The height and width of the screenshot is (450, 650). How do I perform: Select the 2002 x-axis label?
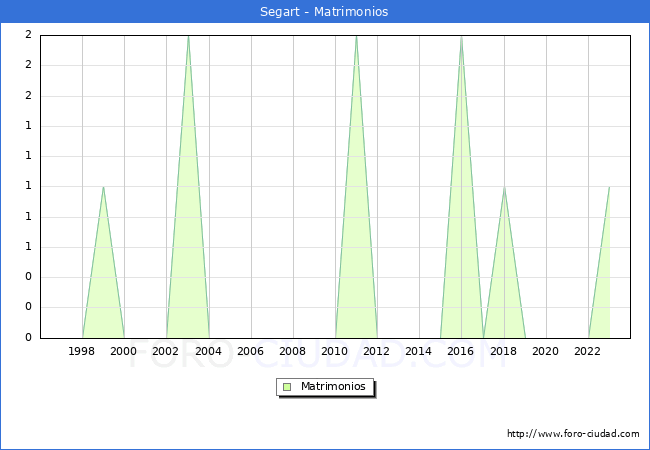point(165,351)
